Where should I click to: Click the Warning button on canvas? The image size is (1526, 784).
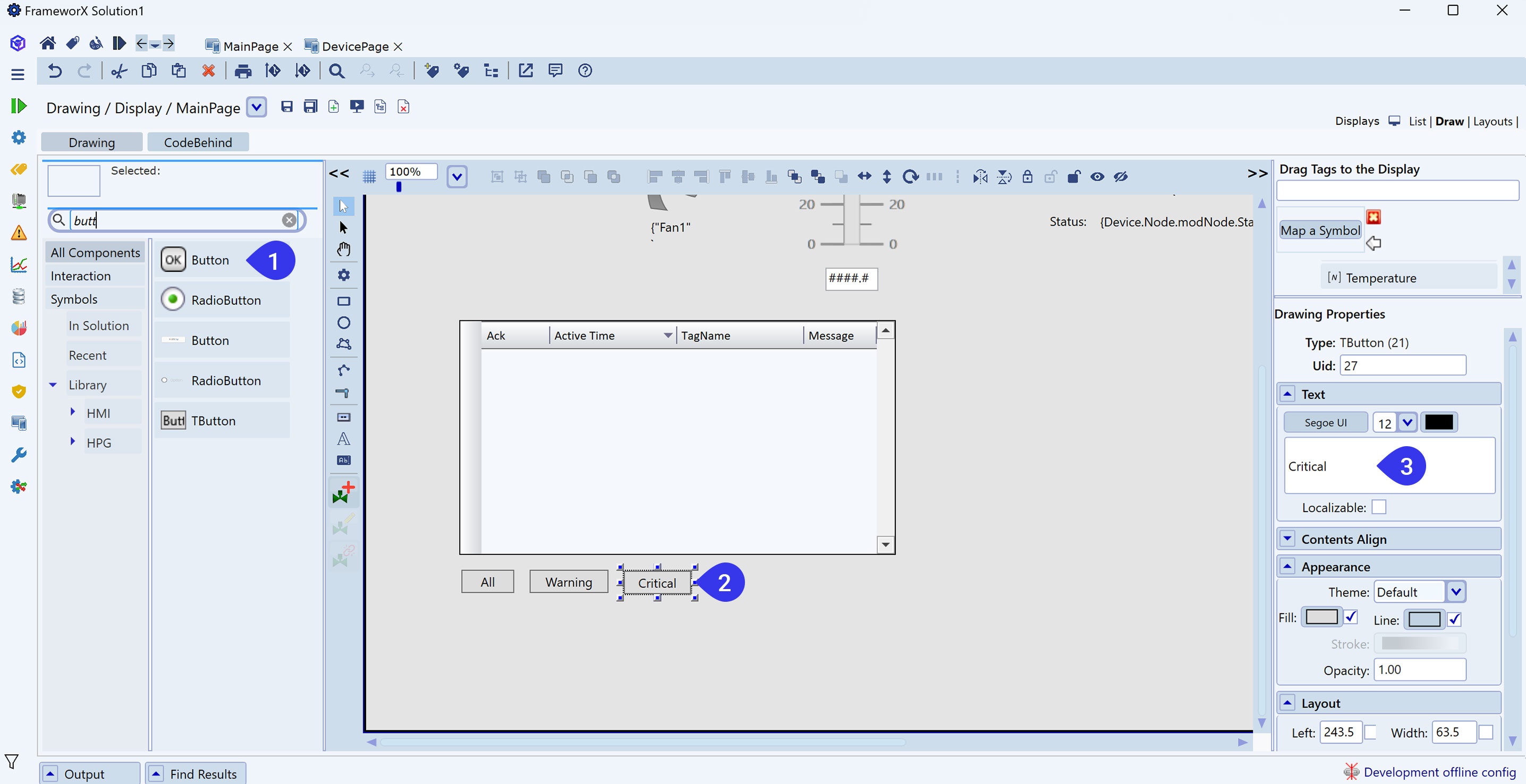point(569,582)
